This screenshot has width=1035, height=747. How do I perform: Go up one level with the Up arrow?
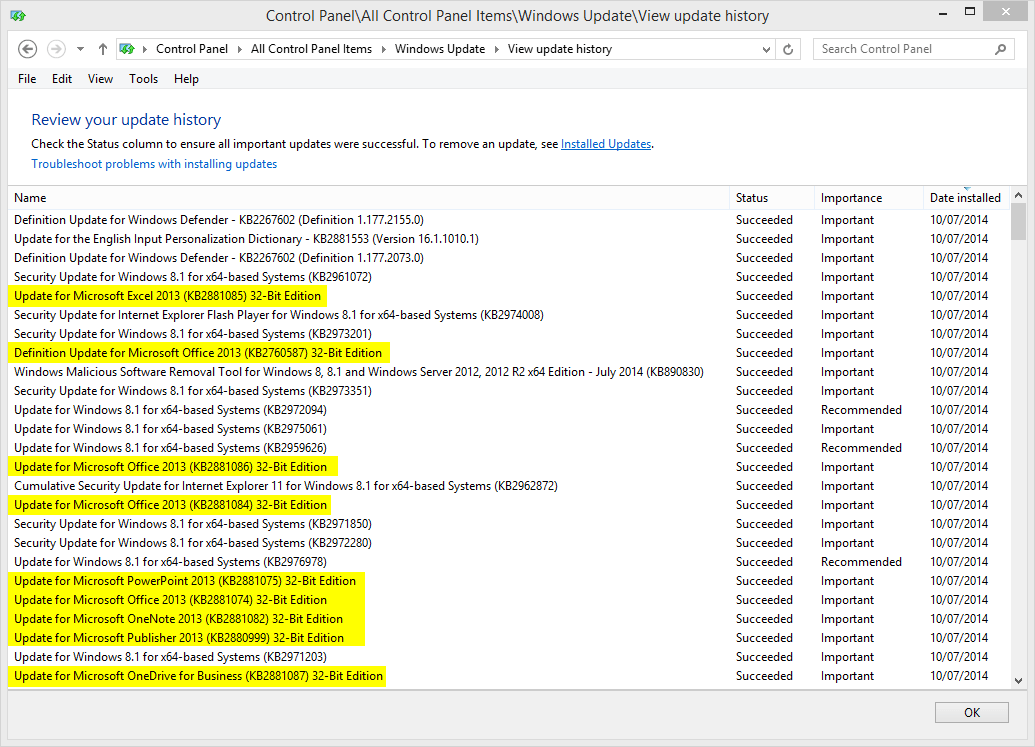tap(103, 49)
